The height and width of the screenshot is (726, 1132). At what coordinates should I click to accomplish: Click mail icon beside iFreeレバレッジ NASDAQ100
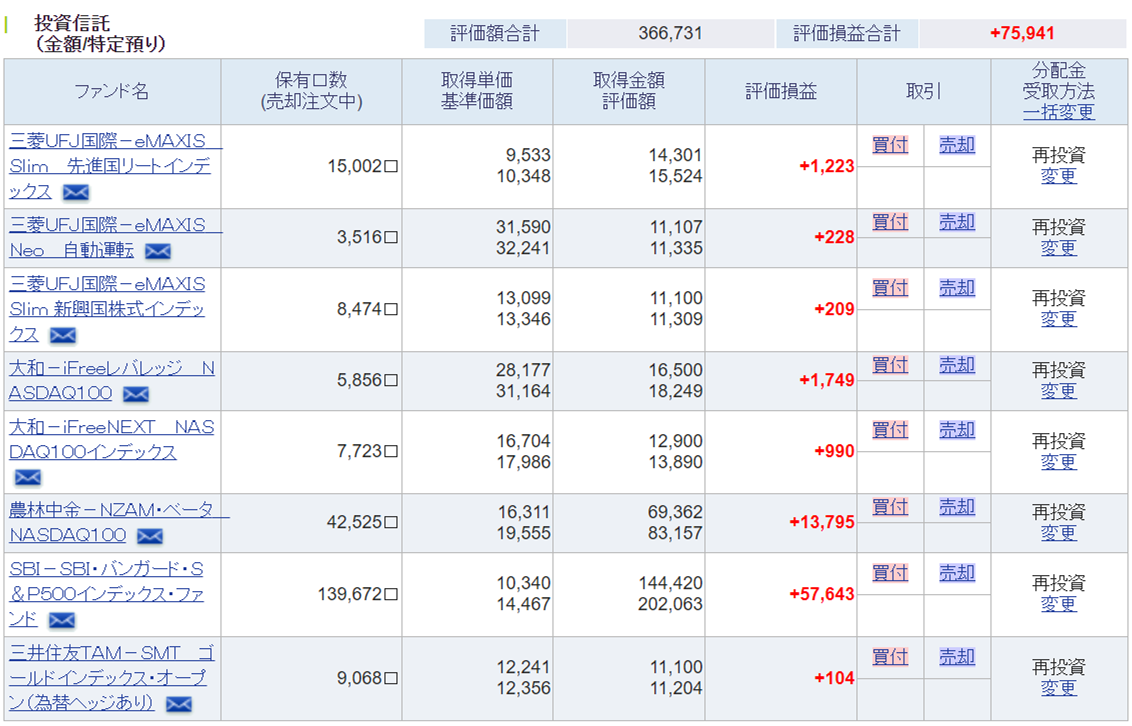[x=135, y=394]
